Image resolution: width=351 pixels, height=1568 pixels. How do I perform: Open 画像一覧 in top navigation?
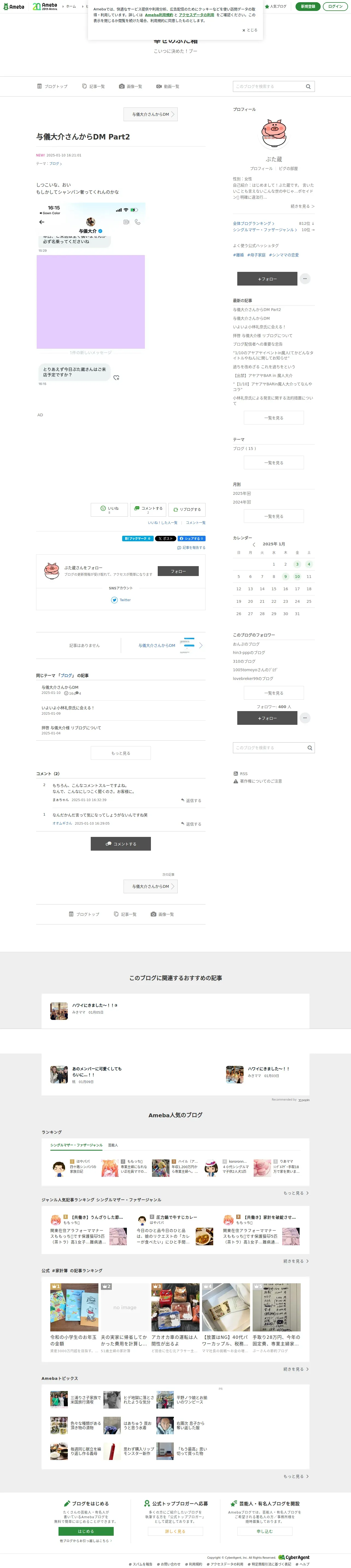coord(130,86)
